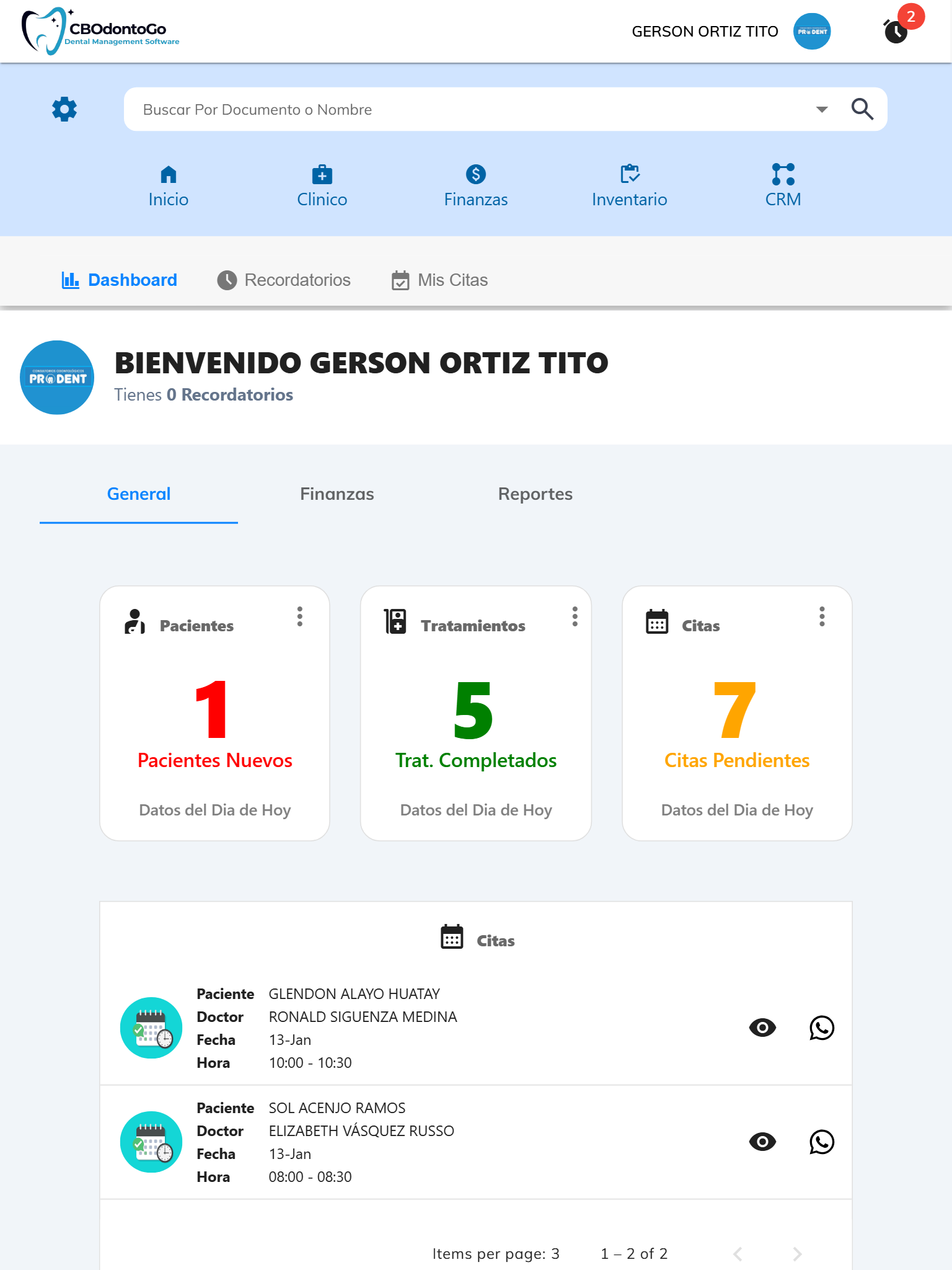The image size is (952, 1270).
Task: Click Items per page: 3 label
Action: [x=496, y=1254]
